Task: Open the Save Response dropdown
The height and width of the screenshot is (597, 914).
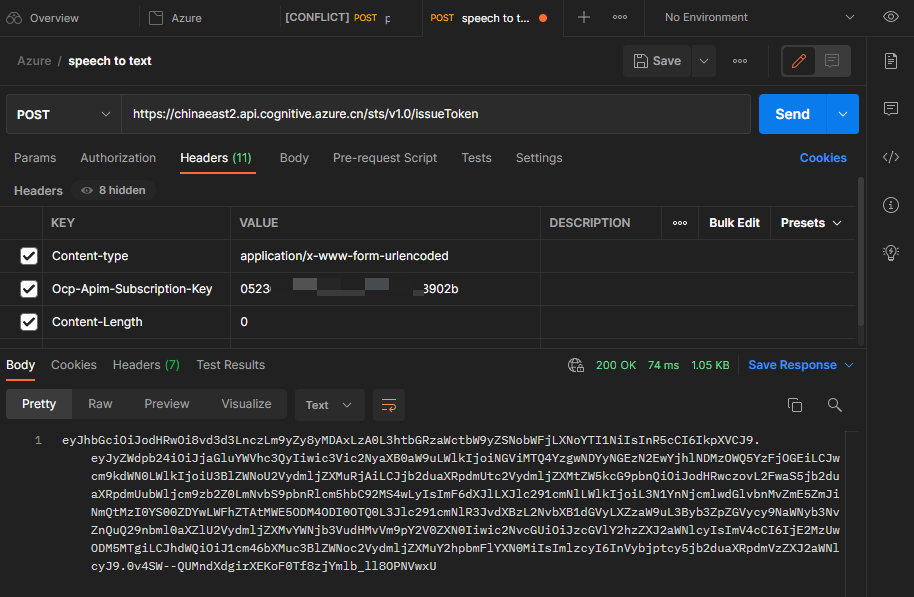Action: [x=800, y=365]
